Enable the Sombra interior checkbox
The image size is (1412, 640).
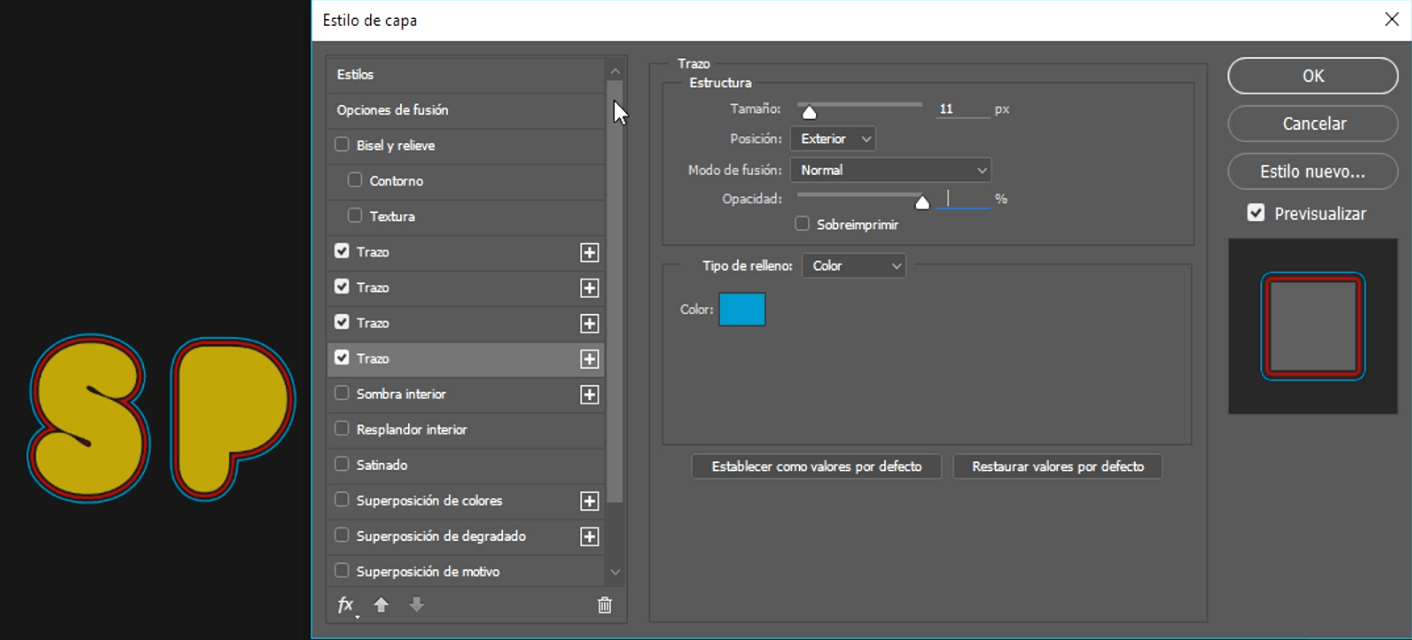(x=342, y=394)
